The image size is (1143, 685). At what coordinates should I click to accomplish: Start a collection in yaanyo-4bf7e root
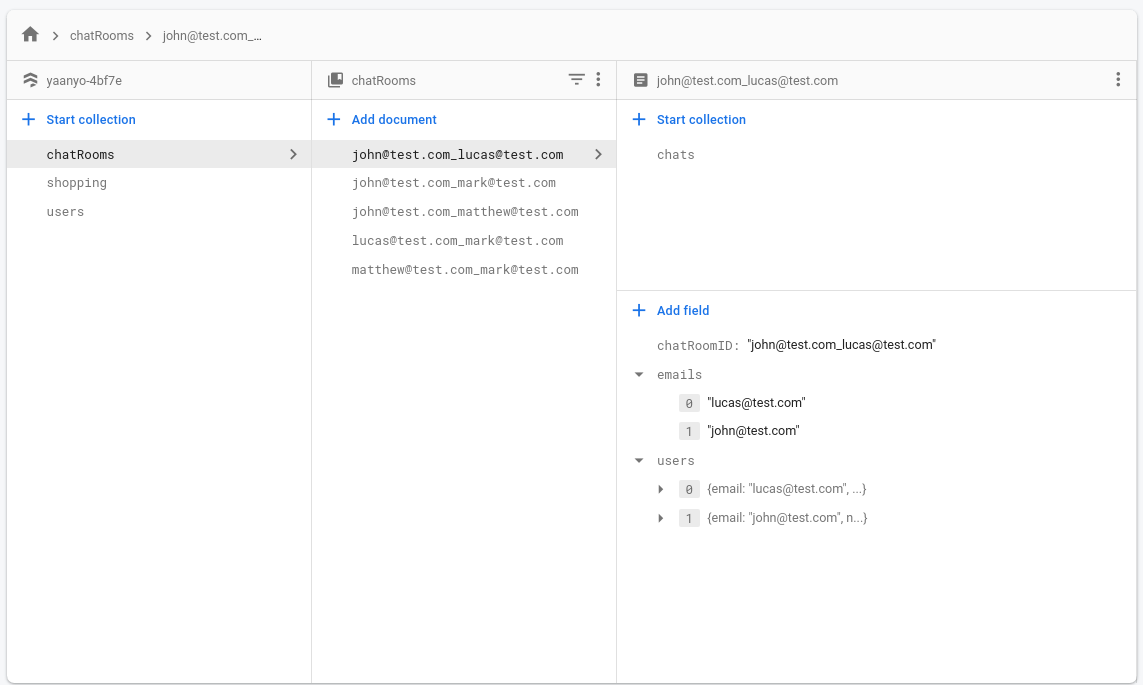(x=91, y=120)
